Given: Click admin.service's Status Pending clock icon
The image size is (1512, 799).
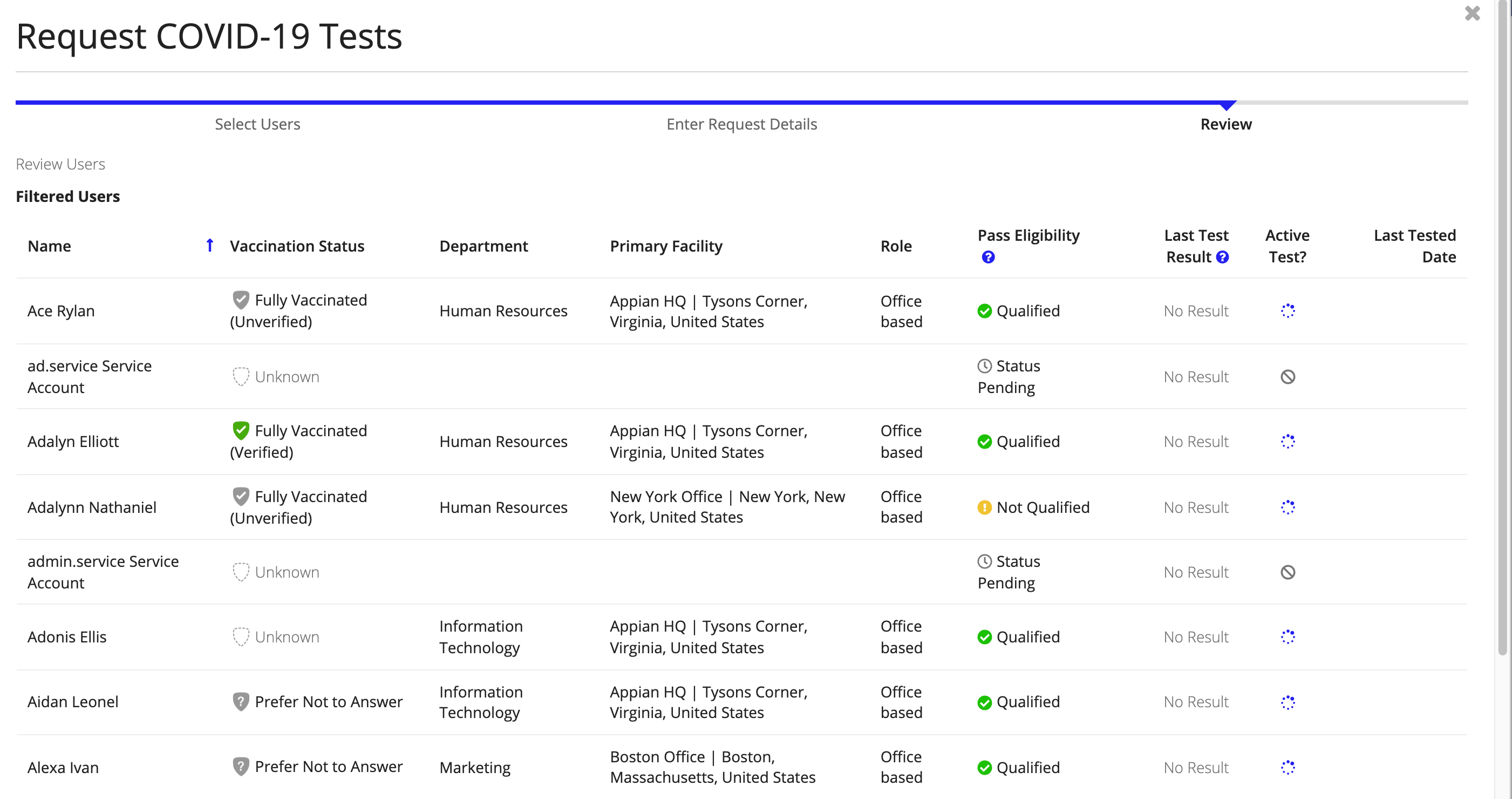Looking at the screenshot, I should click(984, 561).
